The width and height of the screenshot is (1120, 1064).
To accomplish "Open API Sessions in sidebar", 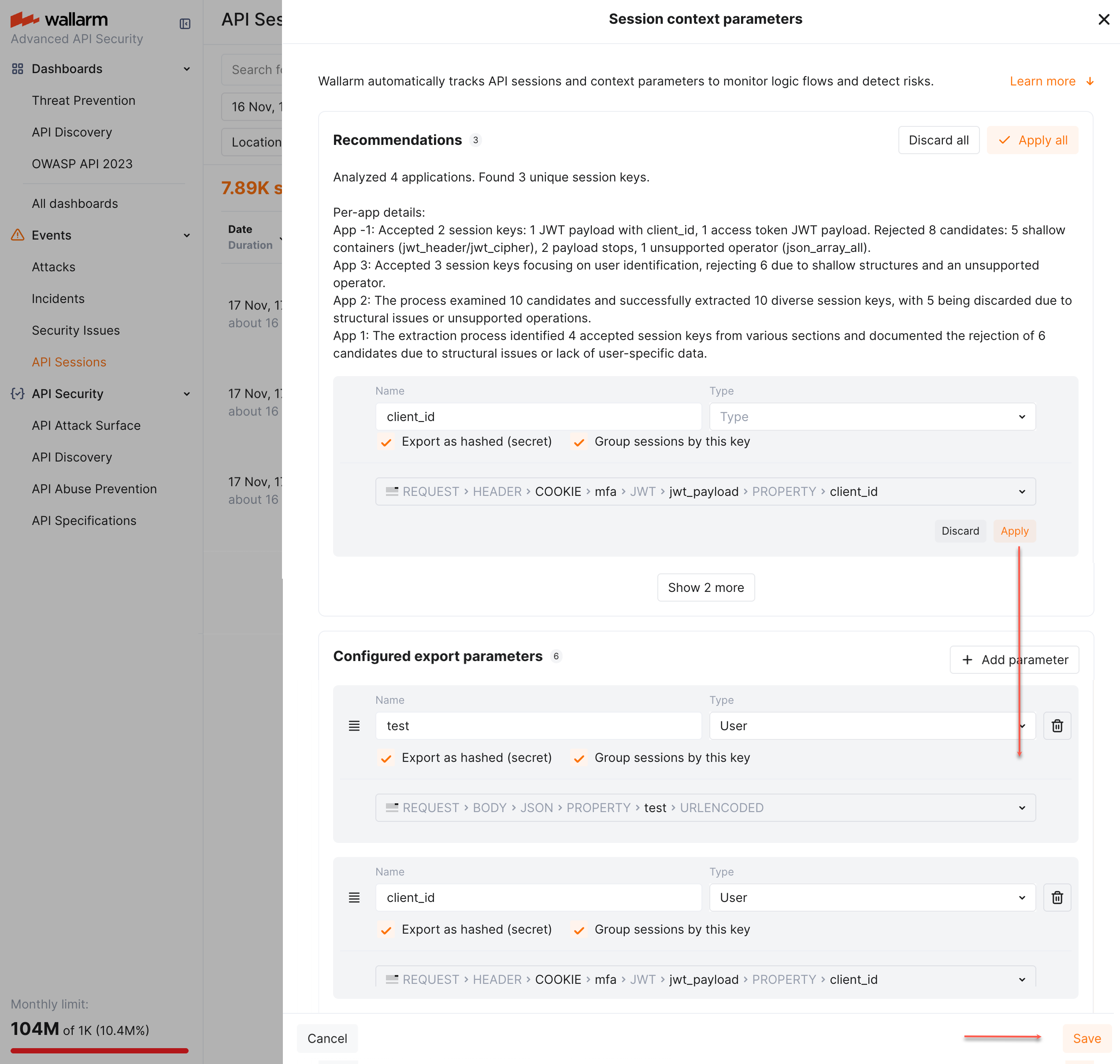I will click(x=69, y=362).
